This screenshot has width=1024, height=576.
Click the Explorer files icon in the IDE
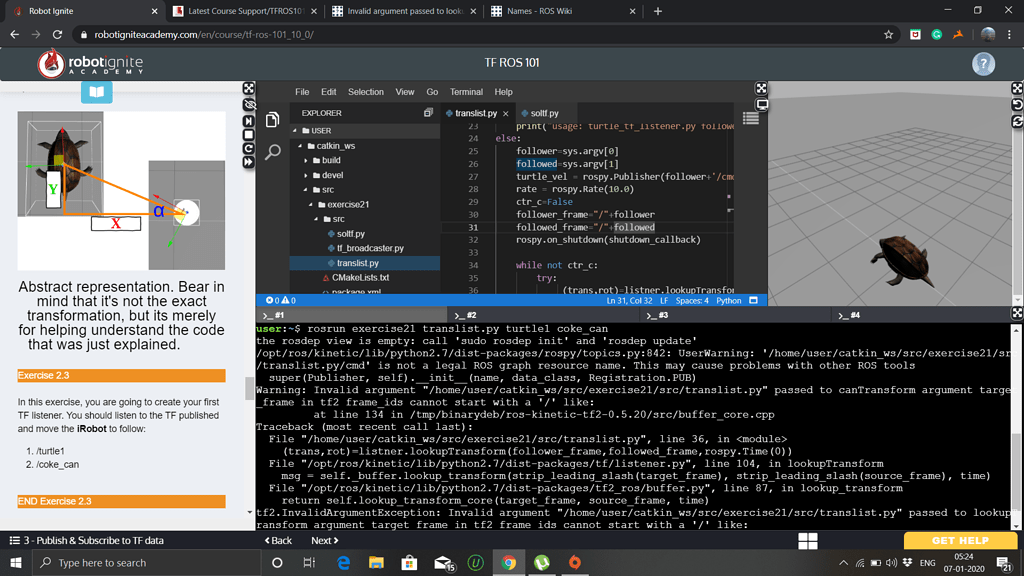coord(272,121)
